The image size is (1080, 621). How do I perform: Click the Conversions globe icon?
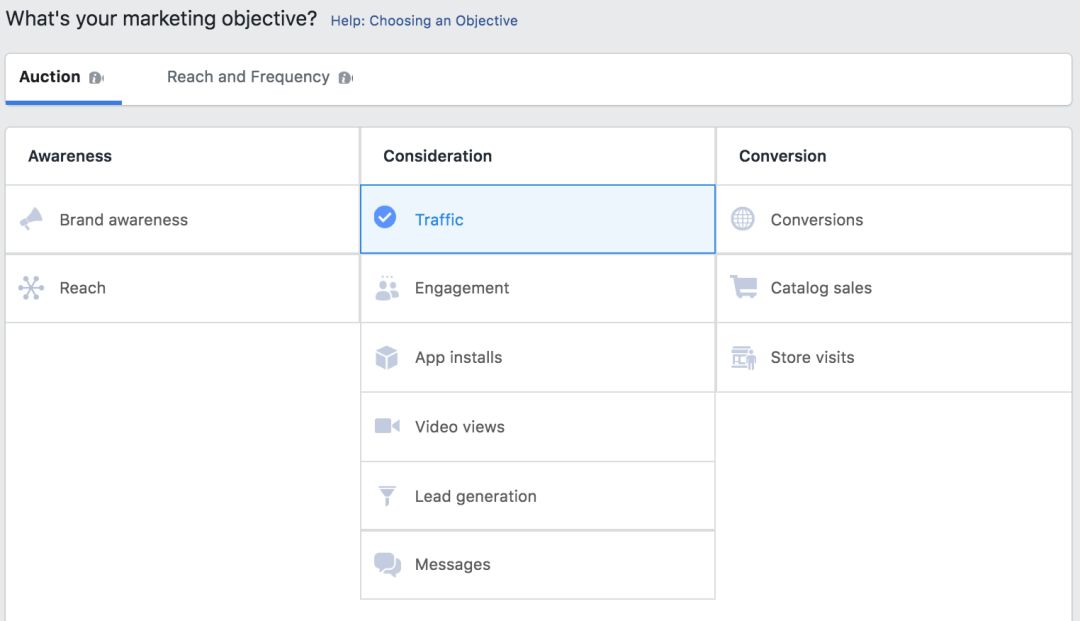pyautogui.click(x=742, y=219)
